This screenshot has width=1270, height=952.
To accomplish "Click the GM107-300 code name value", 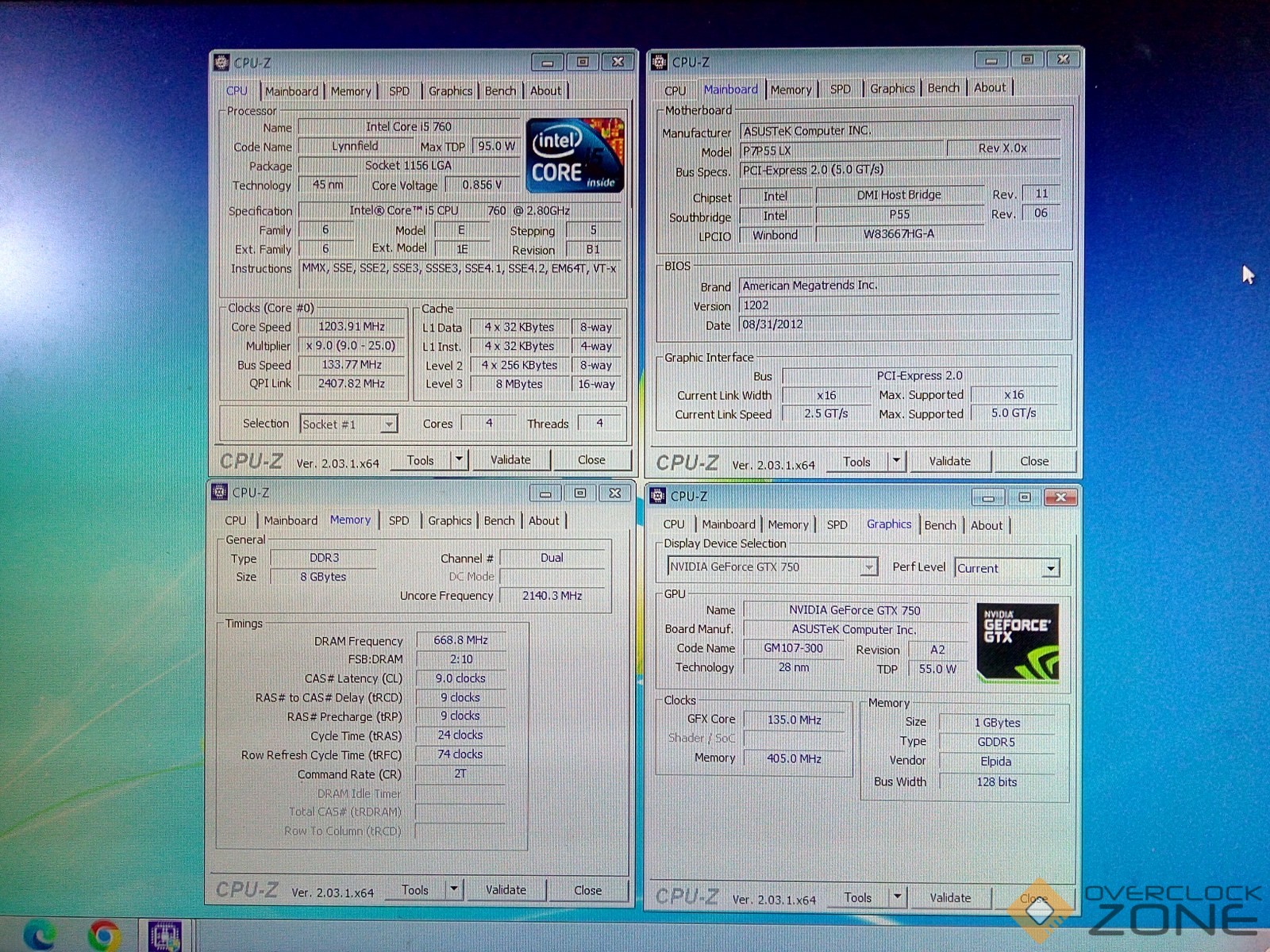I will pos(793,648).
